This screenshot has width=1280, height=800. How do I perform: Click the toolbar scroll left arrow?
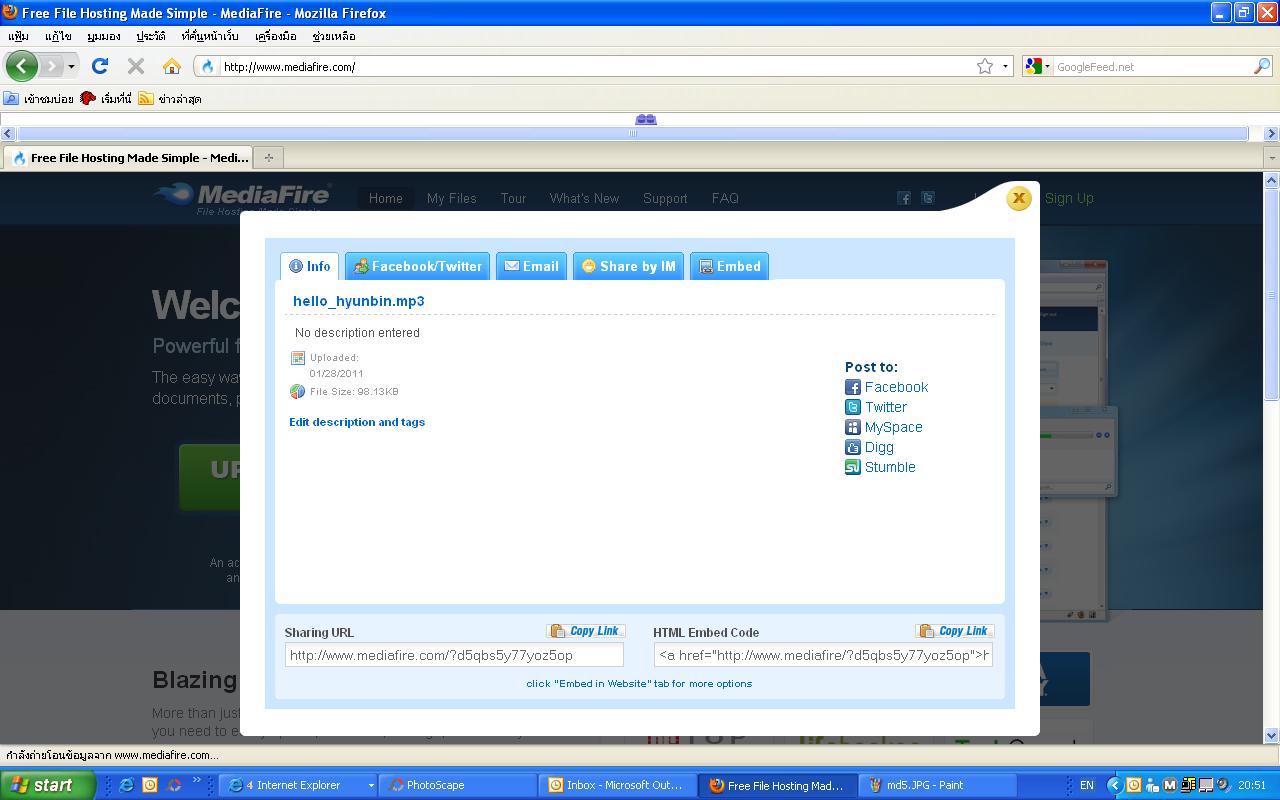tap(7, 133)
